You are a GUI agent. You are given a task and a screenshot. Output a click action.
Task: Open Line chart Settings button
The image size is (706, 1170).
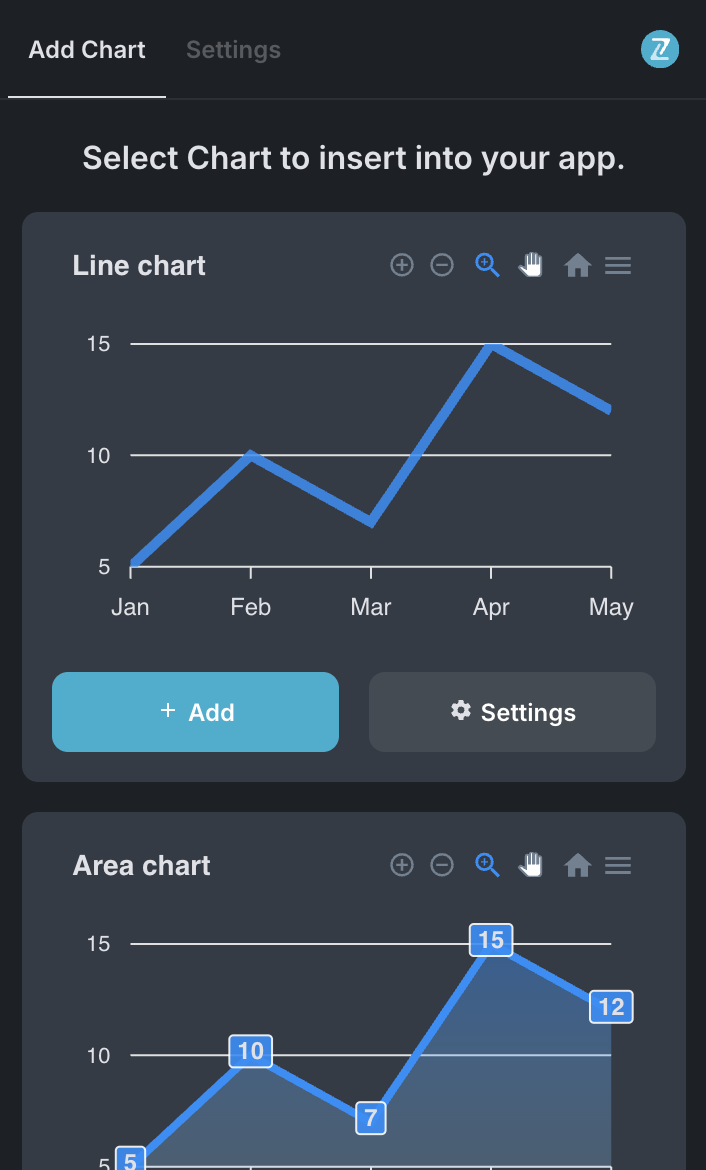pyautogui.click(x=512, y=712)
